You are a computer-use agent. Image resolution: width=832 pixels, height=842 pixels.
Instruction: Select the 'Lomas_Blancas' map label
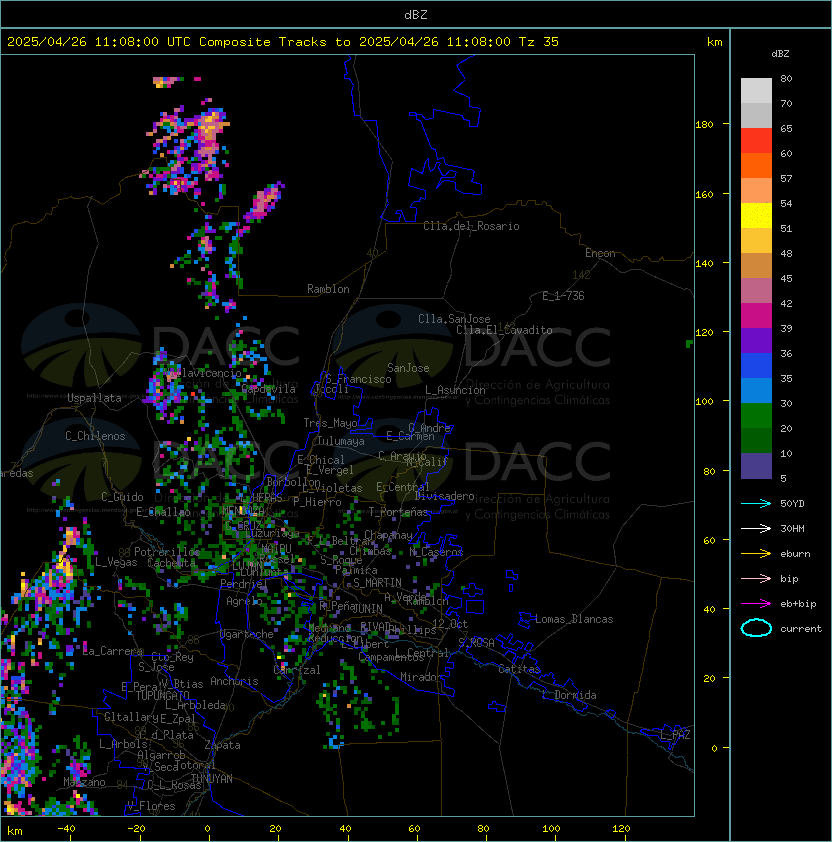574,619
